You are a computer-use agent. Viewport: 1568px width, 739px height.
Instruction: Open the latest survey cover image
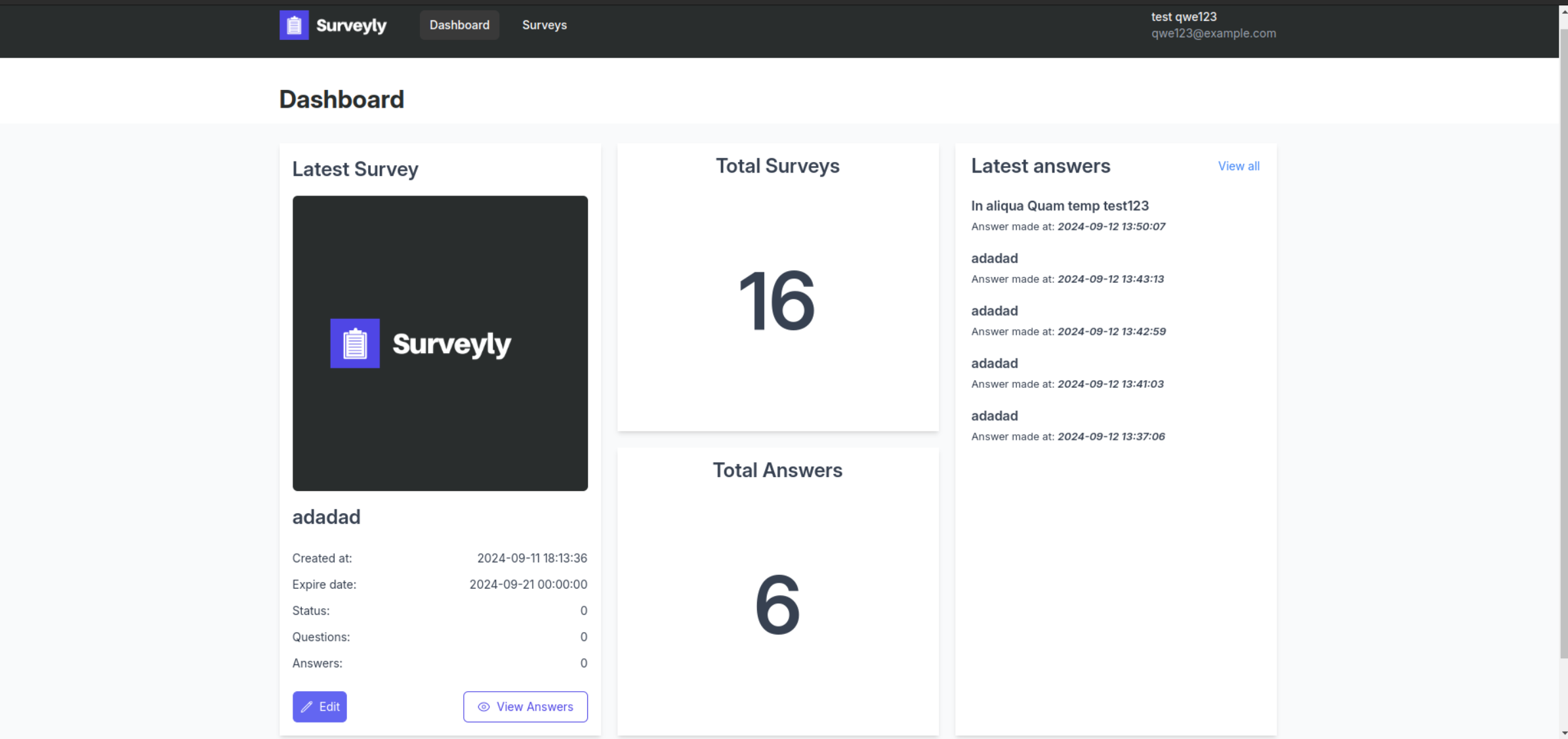click(440, 343)
